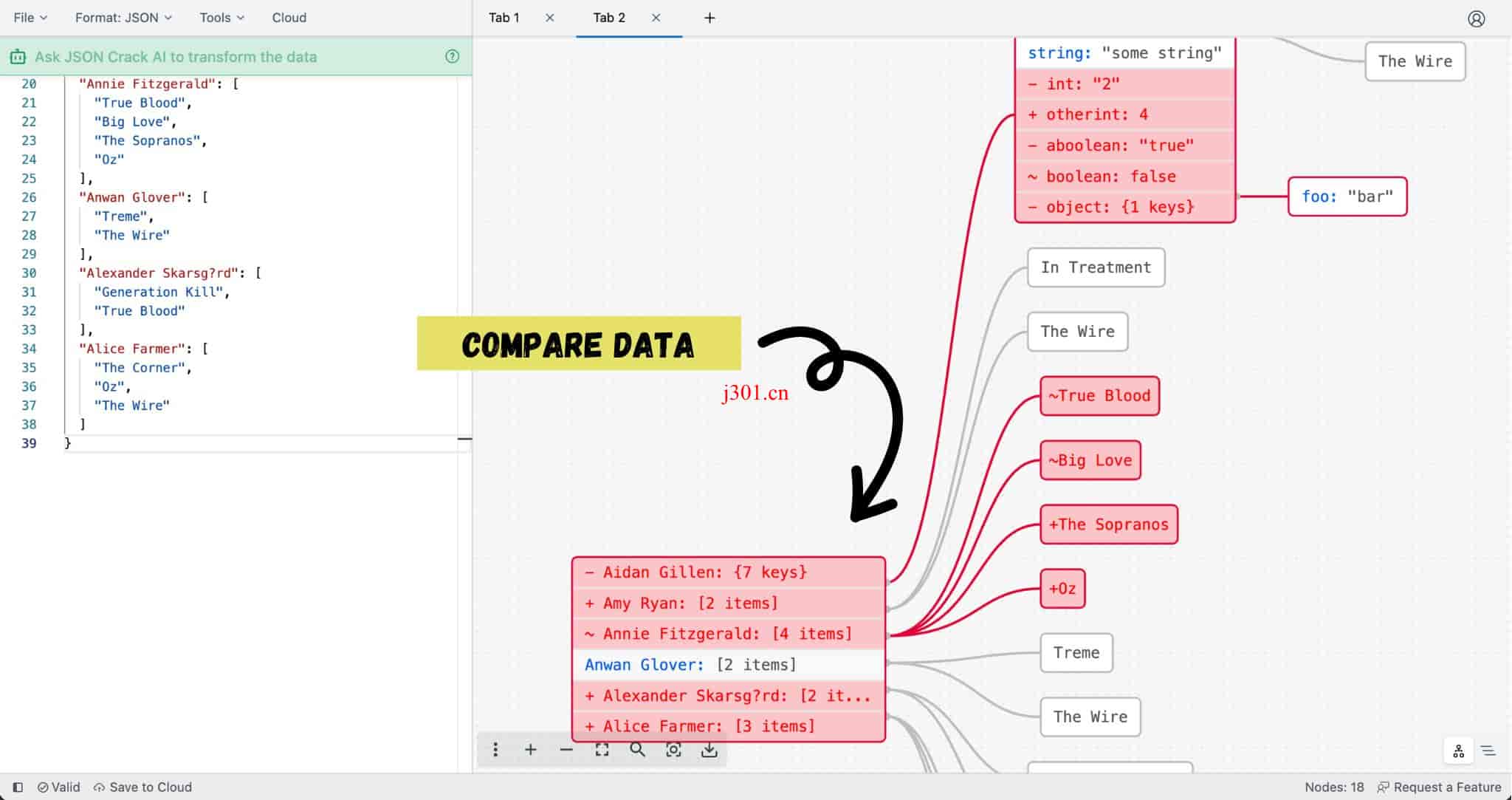1512x800 pixels.
Task: Click the add new node plus icon
Action: (x=531, y=749)
